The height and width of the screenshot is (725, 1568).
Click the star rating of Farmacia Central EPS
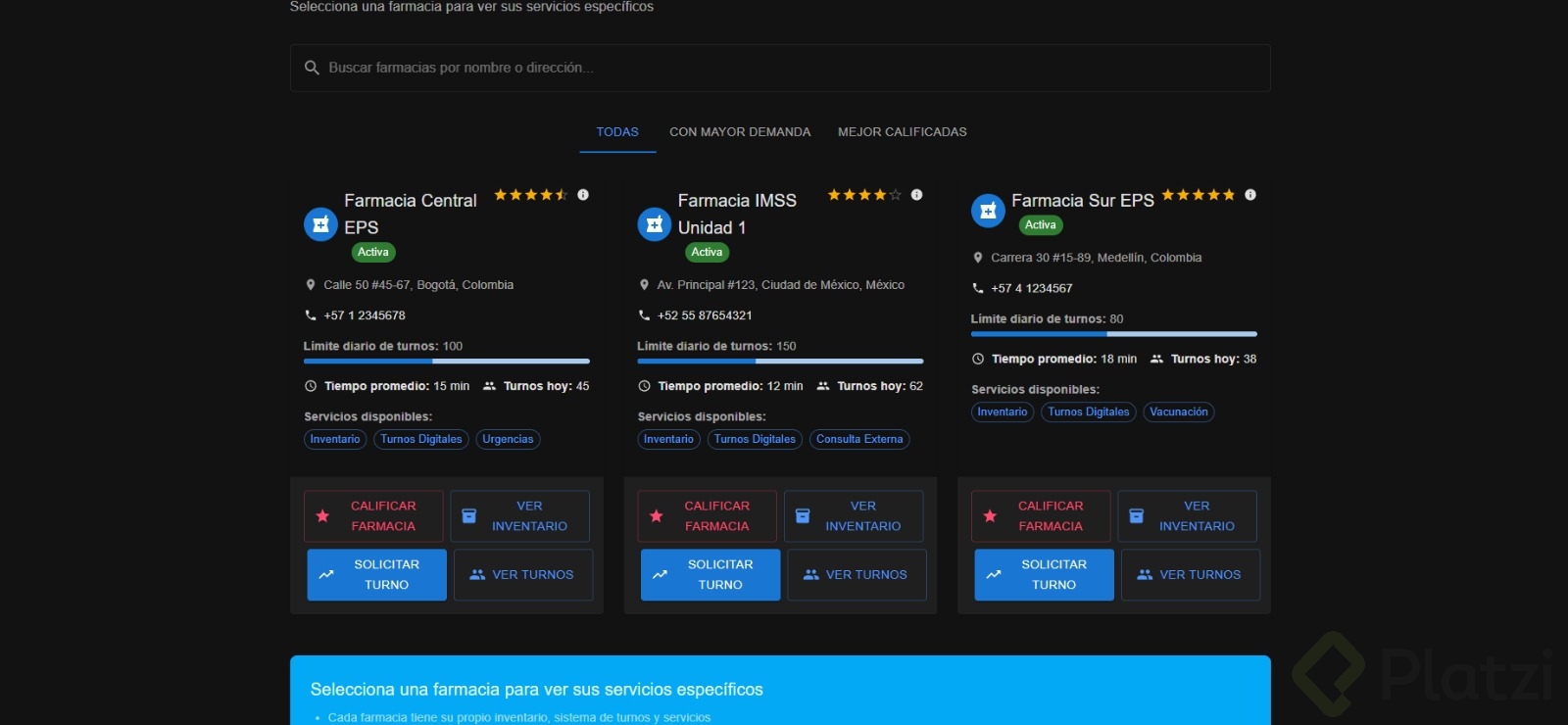click(531, 195)
